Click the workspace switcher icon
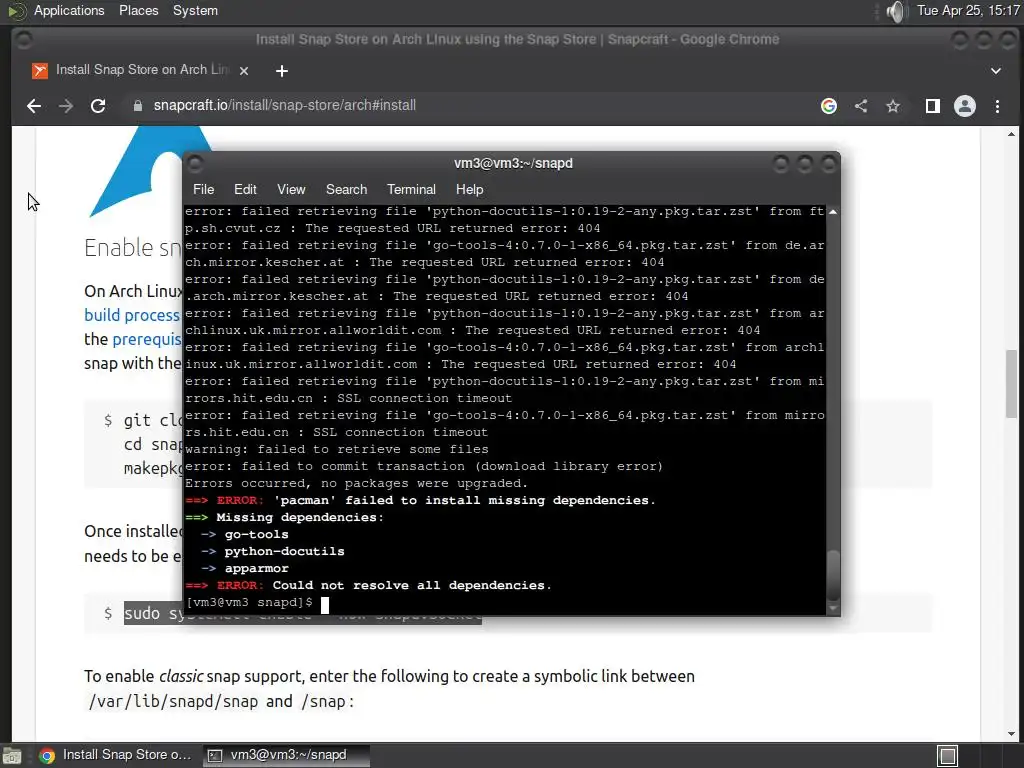This screenshot has width=1024, height=768. [x=947, y=756]
